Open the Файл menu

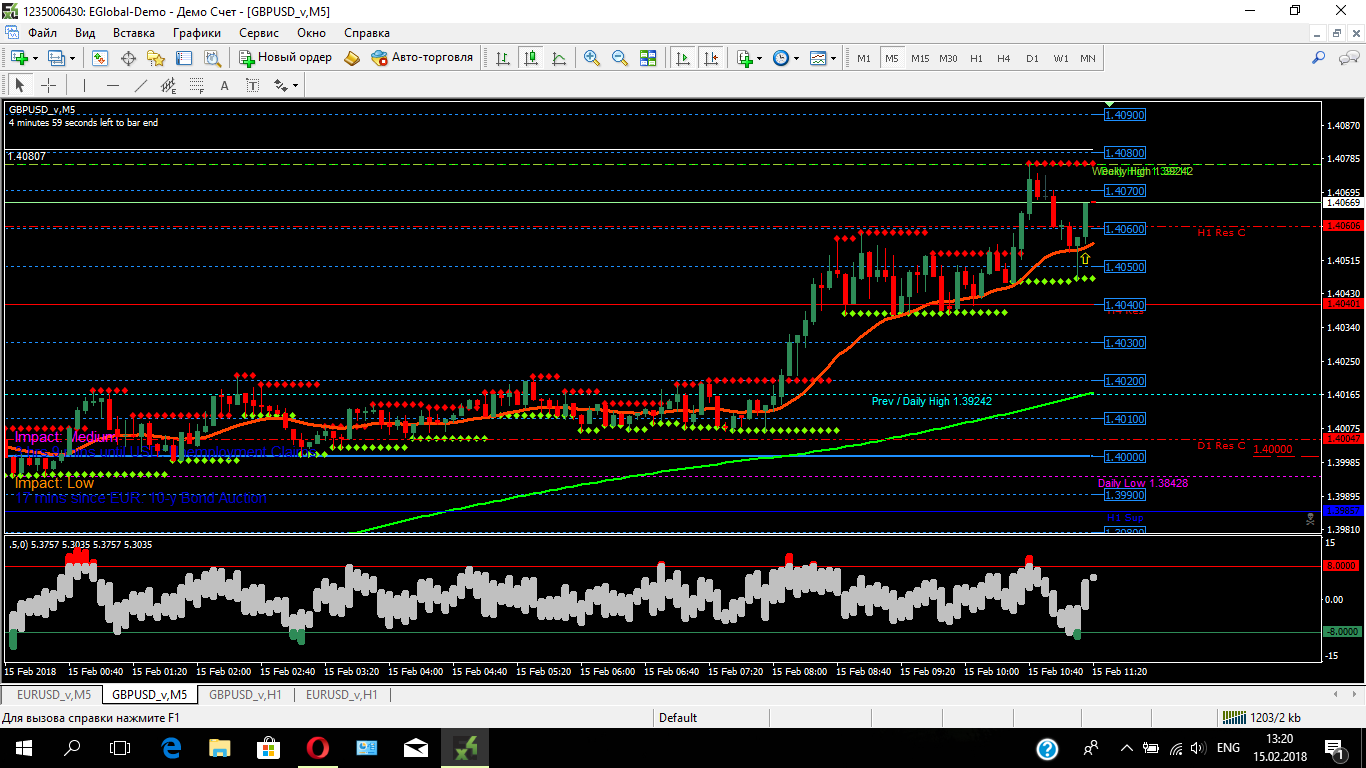[42, 33]
